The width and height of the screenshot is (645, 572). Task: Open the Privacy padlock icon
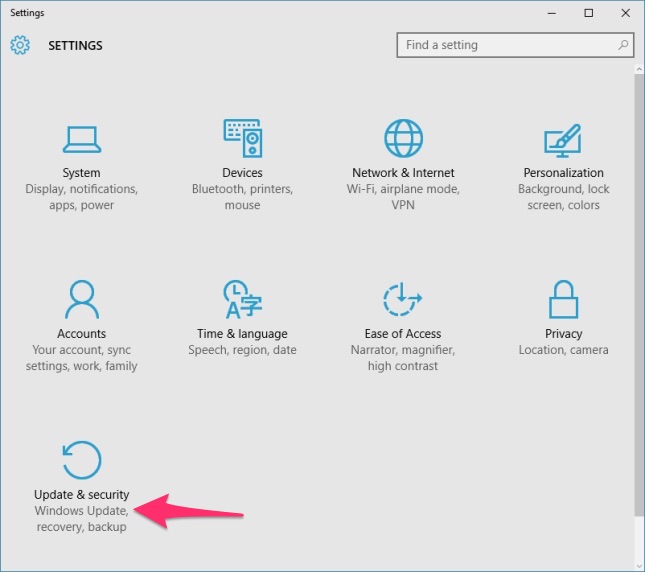(563, 299)
